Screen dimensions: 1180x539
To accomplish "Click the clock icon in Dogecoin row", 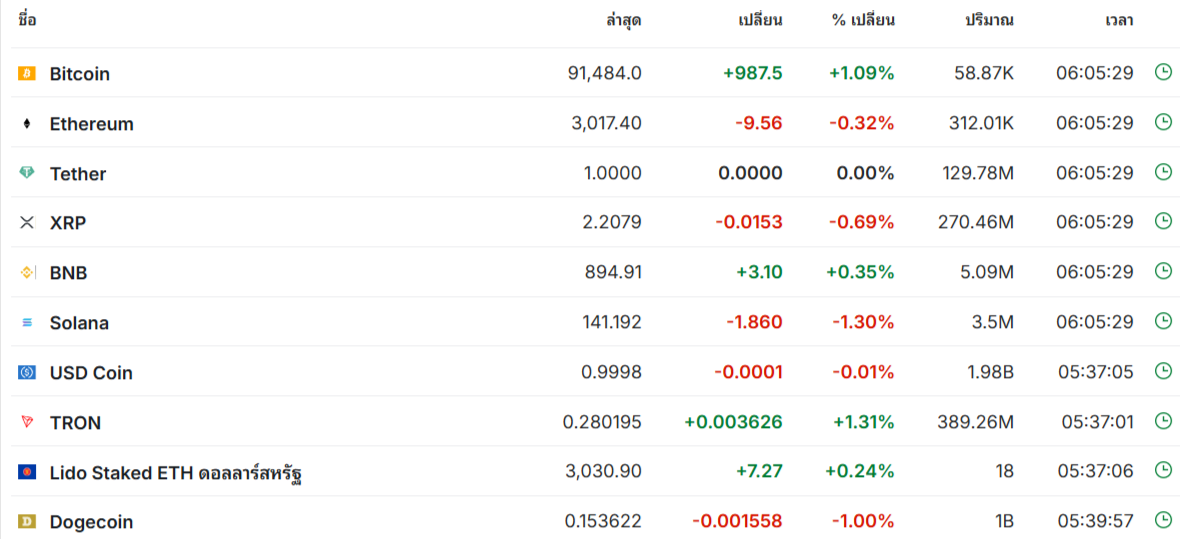I will pyautogui.click(x=1163, y=520).
